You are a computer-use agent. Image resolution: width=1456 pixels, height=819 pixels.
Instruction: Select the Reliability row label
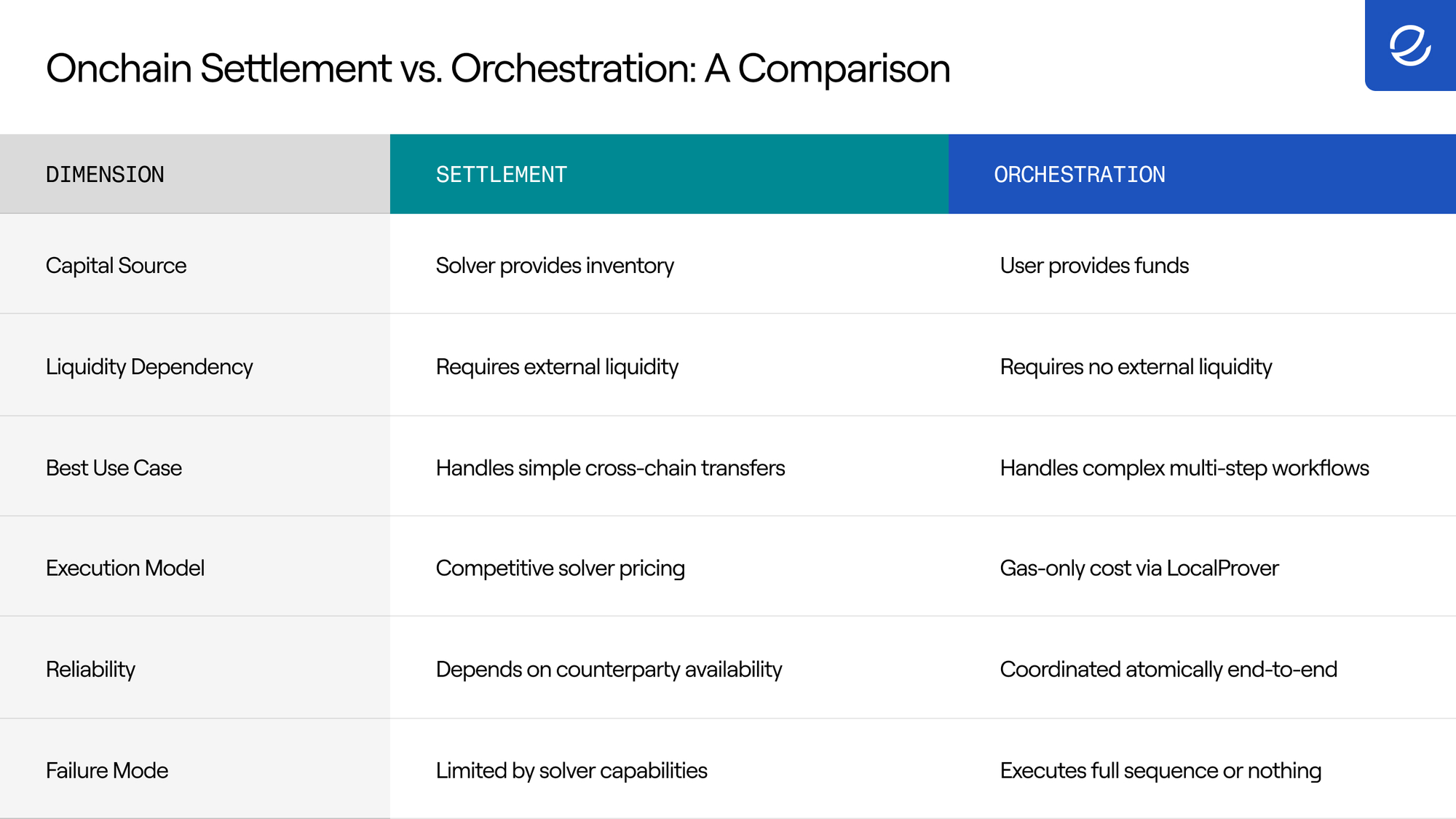[90, 670]
